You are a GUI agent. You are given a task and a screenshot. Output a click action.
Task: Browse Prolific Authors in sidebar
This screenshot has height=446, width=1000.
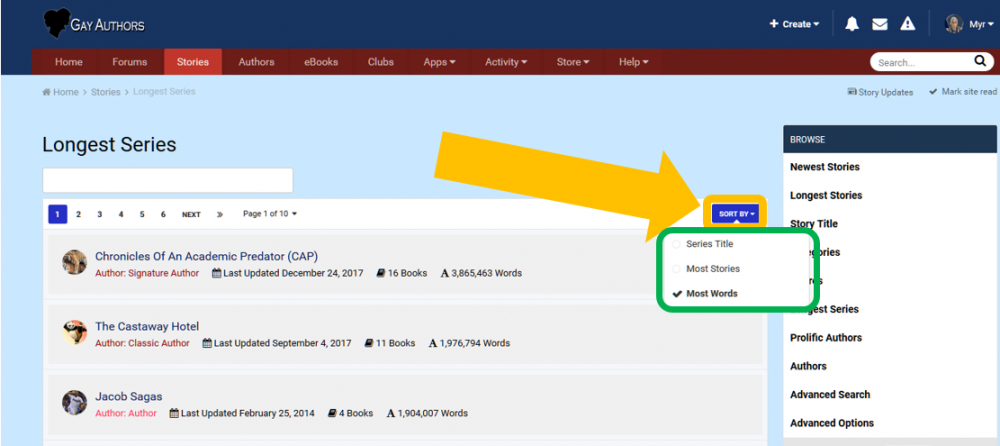(826, 338)
